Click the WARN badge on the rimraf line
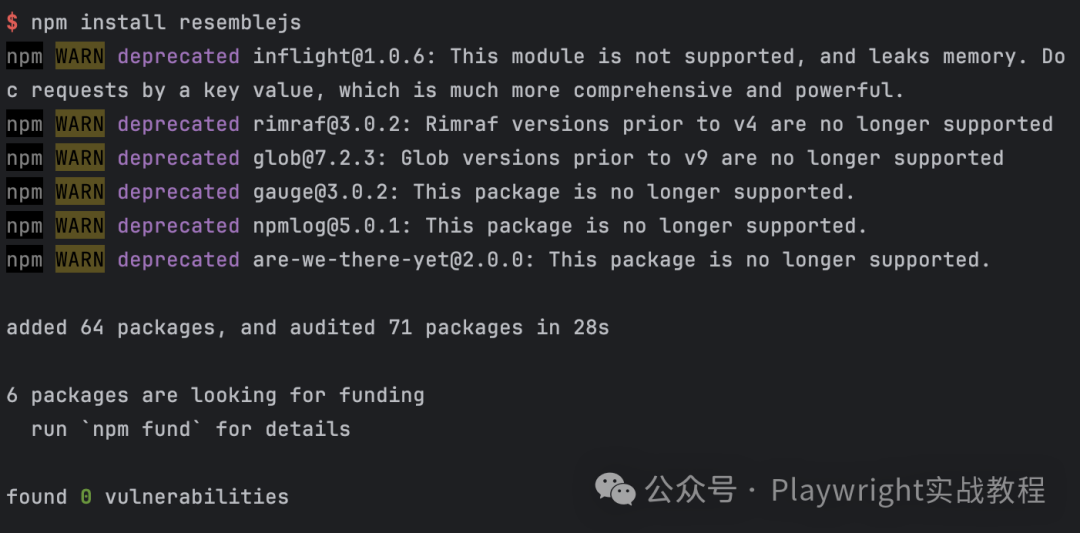1080x533 pixels. click(x=80, y=124)
